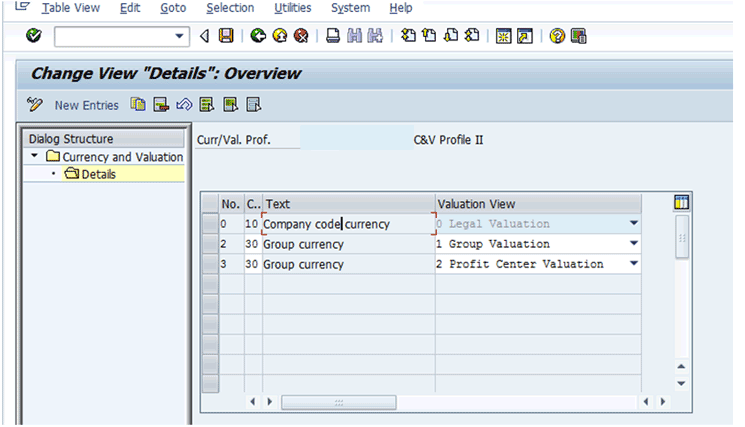Screen dimensions: 745x427
Task: Click the green Back arrow icon
Action: point(257,36)
